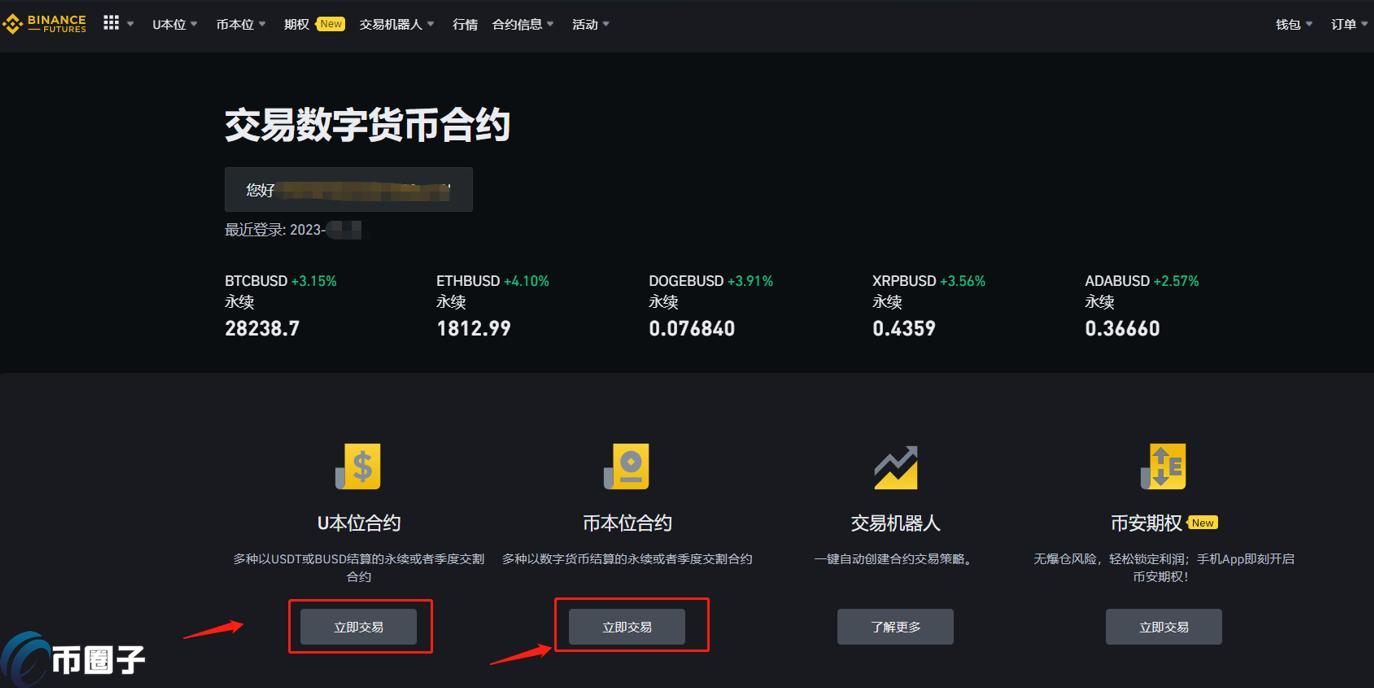Go to the 行情 page

[x=465, y=24]
